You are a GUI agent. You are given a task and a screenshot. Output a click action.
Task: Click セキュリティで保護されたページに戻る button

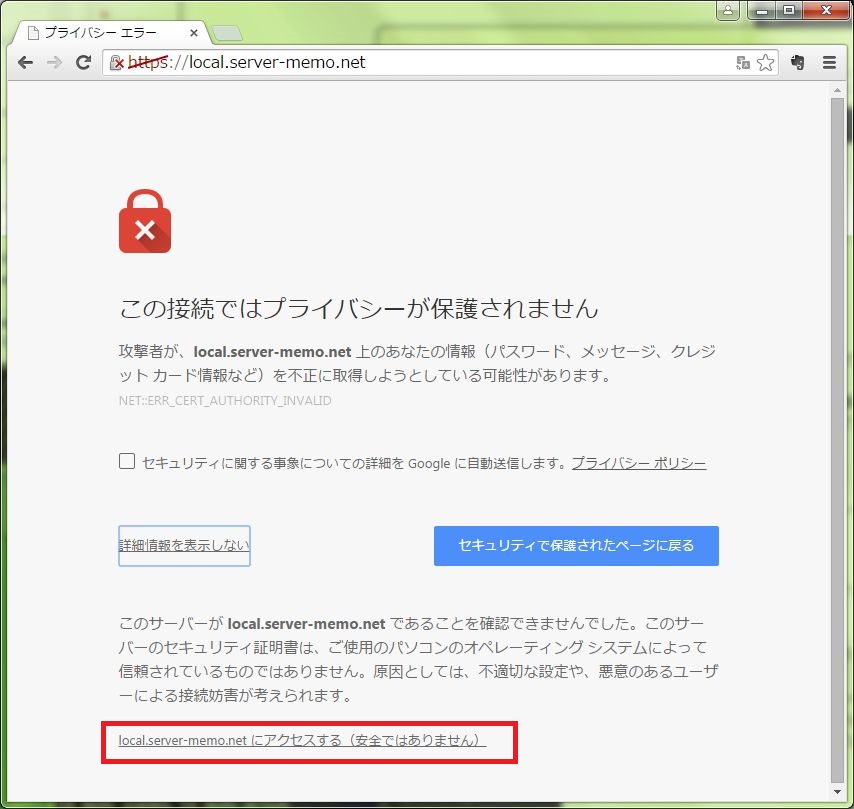click(x=576, y=545)
